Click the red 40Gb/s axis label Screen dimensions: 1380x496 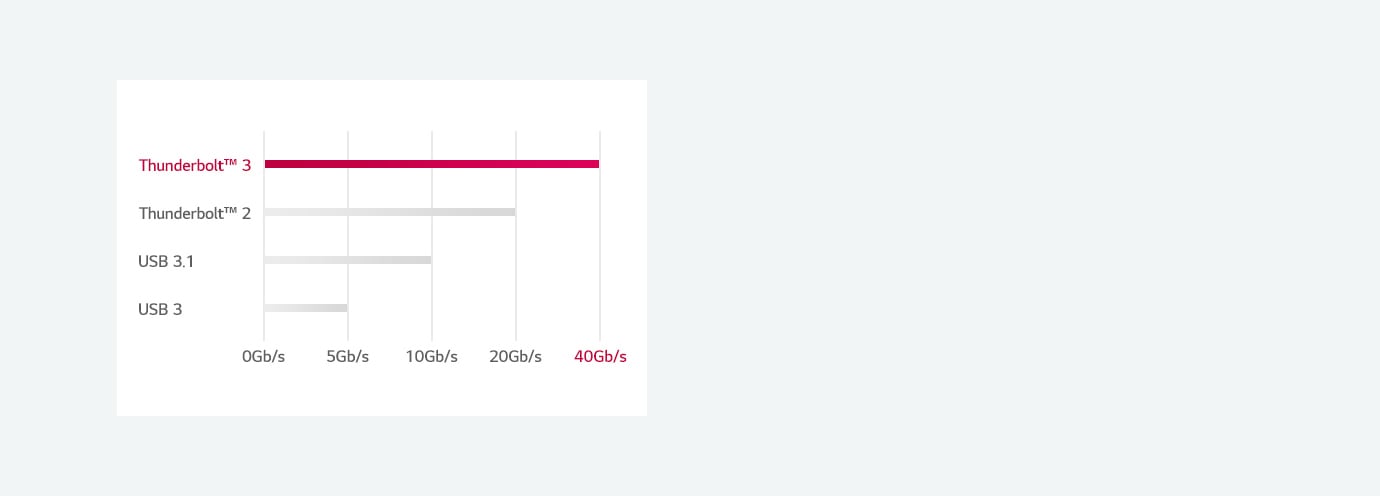pyautogui.click(x=600, y=357)
